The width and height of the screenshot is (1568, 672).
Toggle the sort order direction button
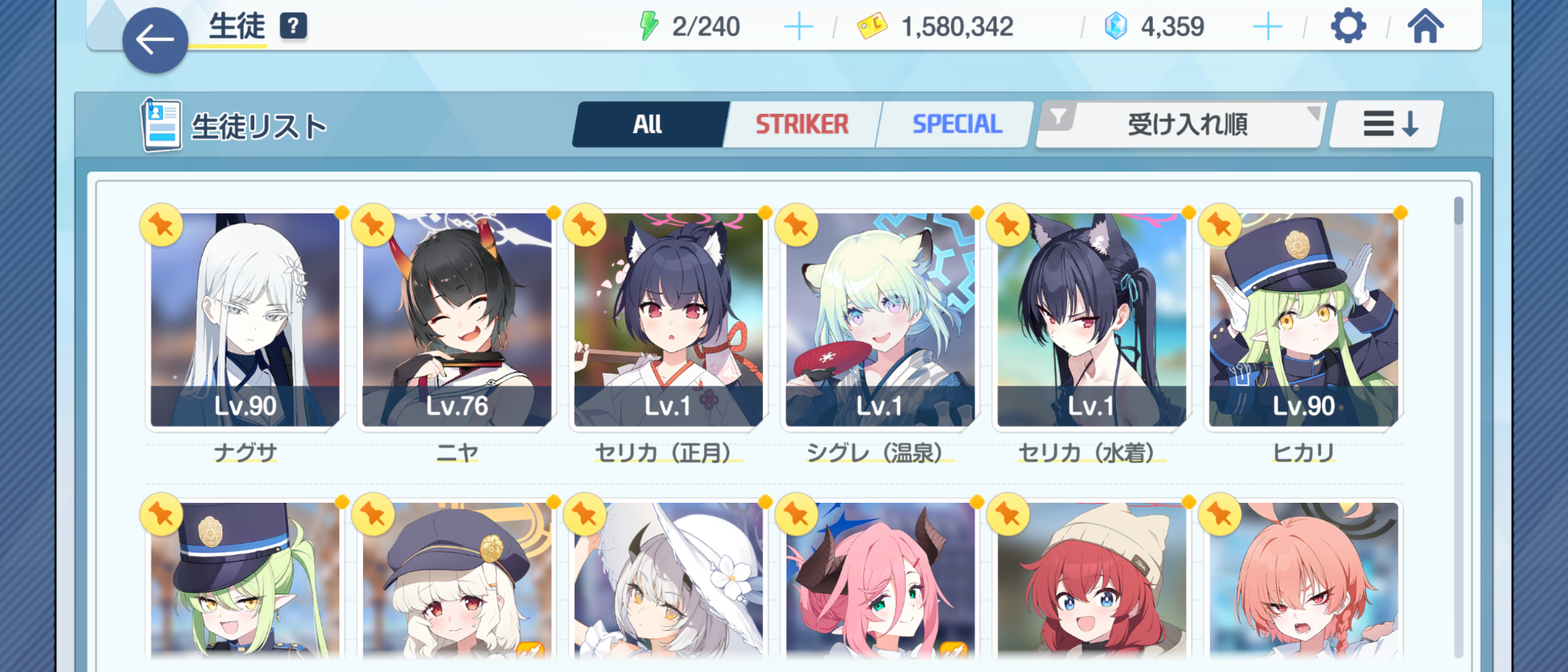(x=1387, y=124)
